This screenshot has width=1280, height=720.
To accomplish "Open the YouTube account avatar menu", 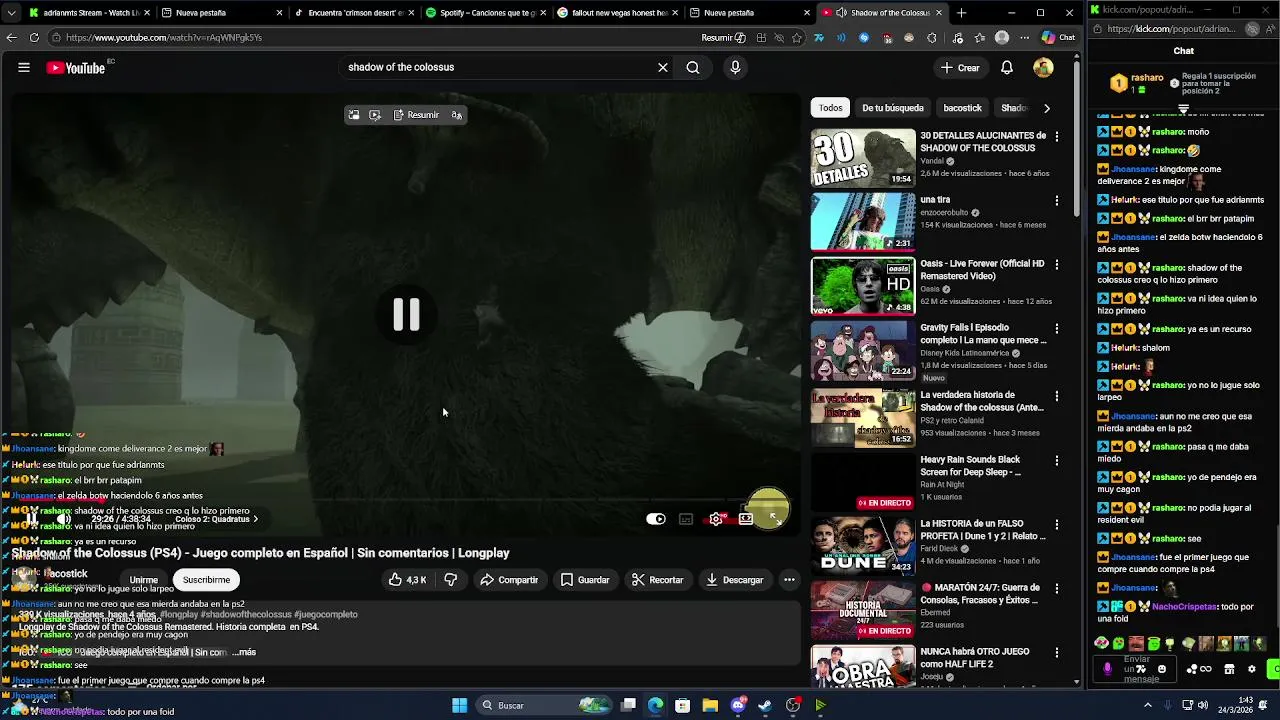I will pos(1043,68).
